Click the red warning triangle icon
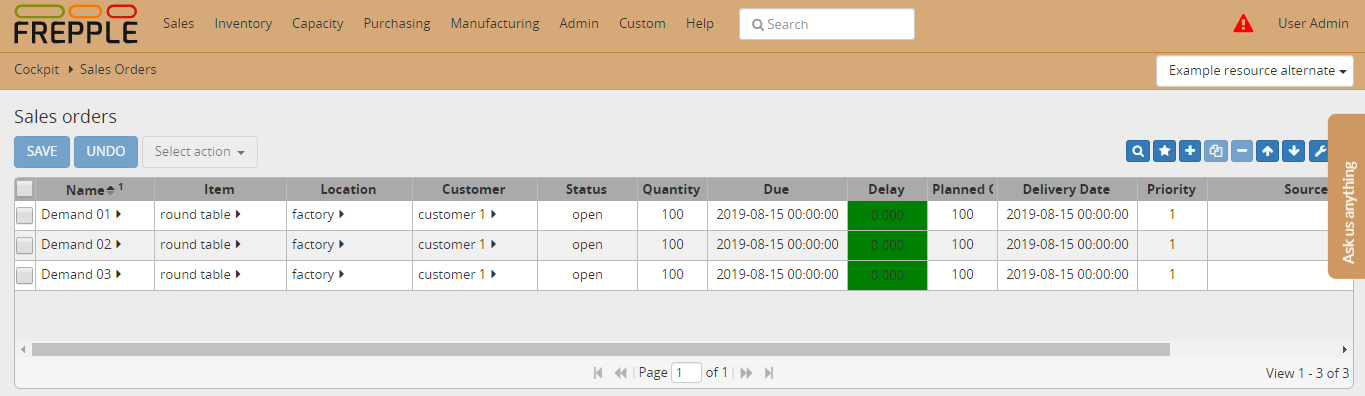The image size is (1365, 396). [1243, 23]
